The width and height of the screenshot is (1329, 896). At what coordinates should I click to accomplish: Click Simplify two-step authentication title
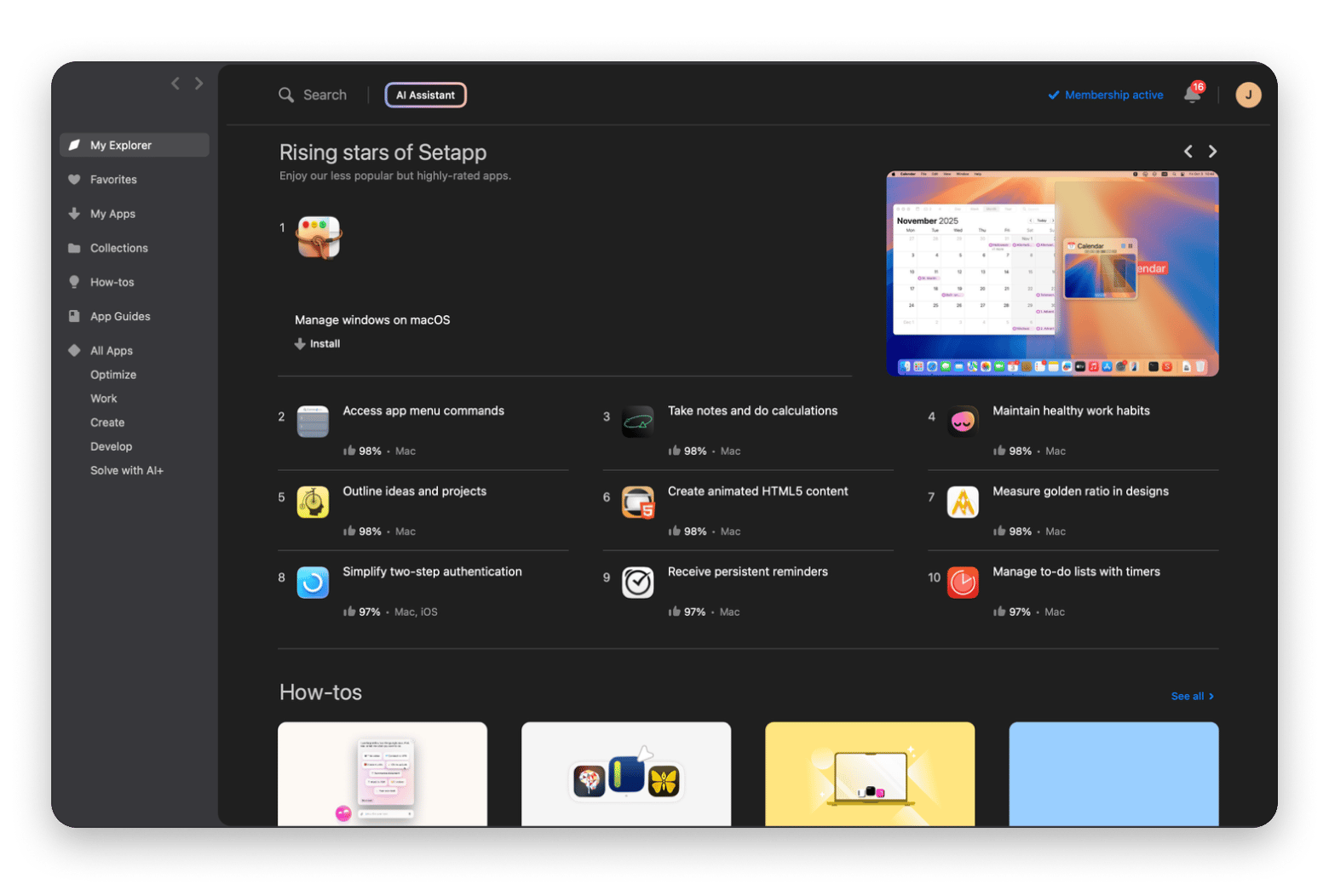coord(432,571)
